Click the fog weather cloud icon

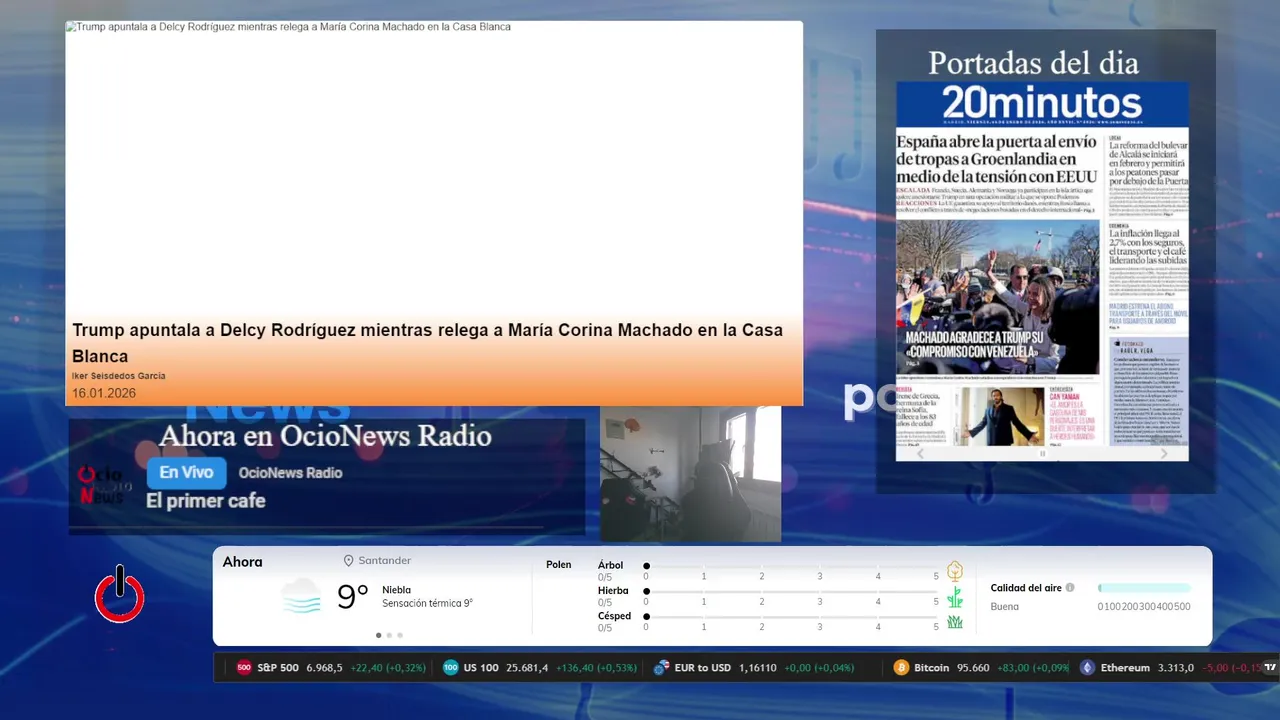pos(301,596)
